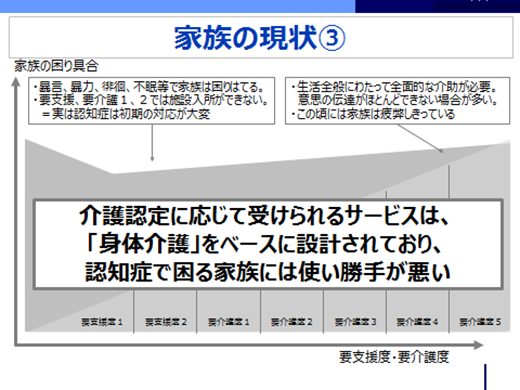Click the line 実は認知症は初期の対応が大変
Image resolution: width=520 pixels, height=390 pixels.
pyautogui.click(x=126, y=114)
